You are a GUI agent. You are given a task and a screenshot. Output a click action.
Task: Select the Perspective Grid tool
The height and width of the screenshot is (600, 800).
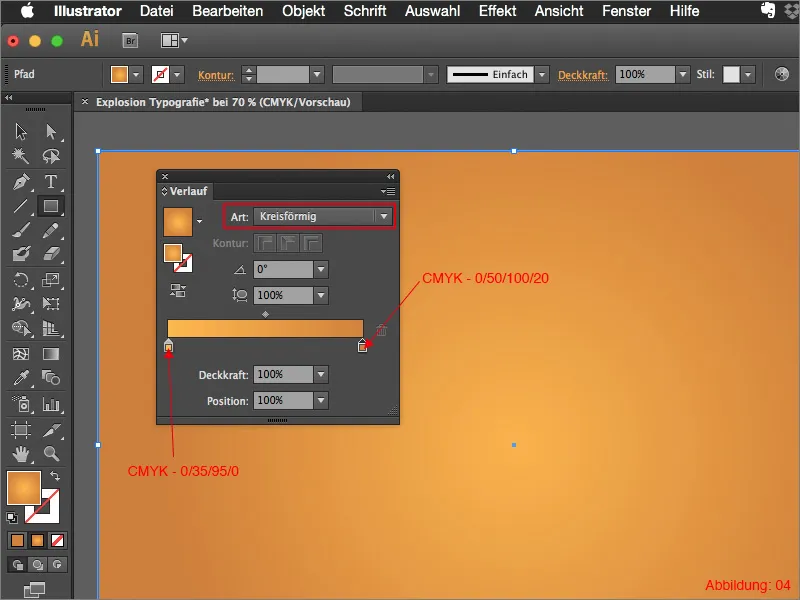(51, 328)
